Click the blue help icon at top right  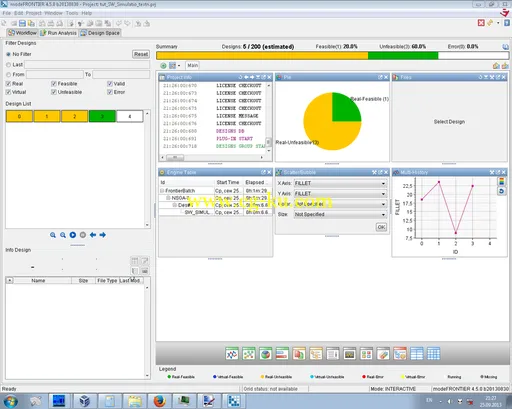click(x=507, y=23)
